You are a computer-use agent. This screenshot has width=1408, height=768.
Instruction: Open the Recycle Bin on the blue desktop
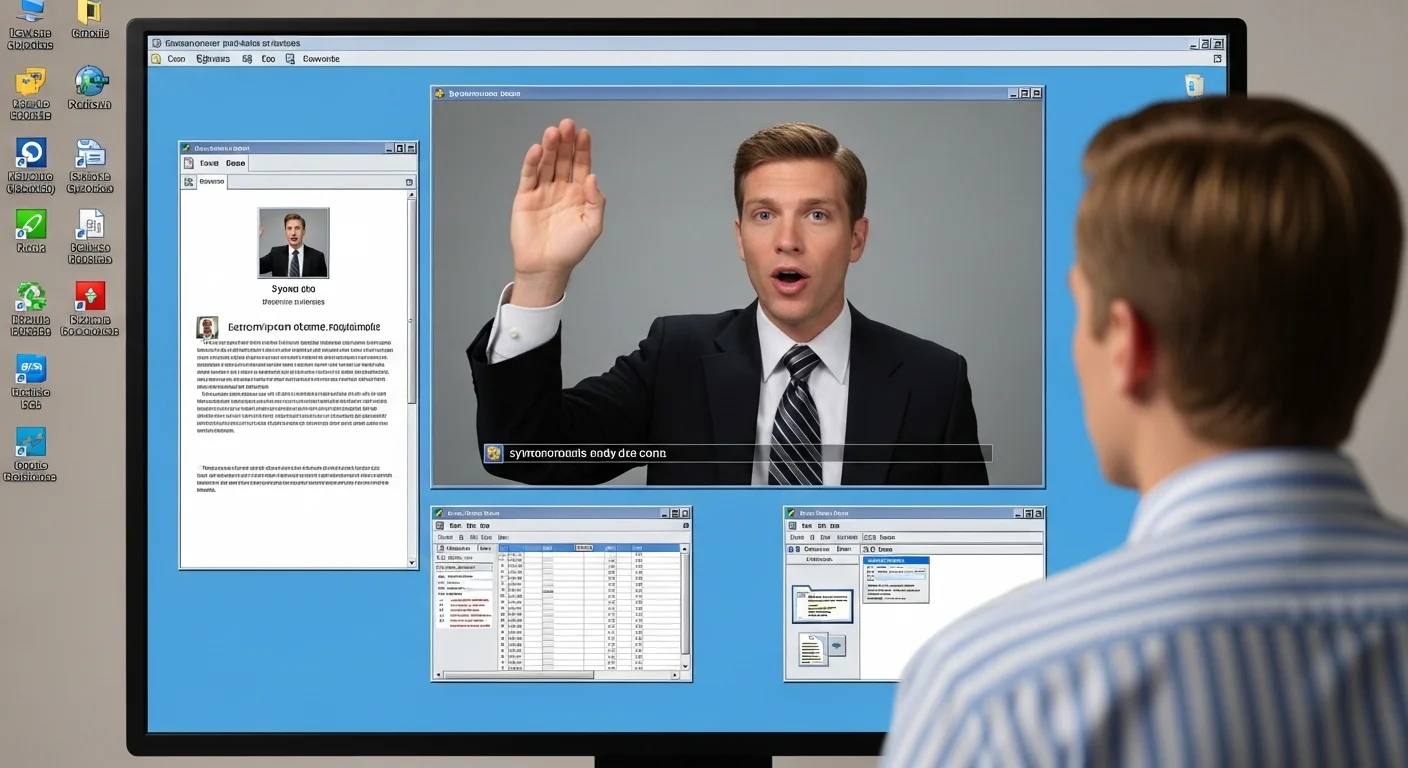pos(1193,85)
